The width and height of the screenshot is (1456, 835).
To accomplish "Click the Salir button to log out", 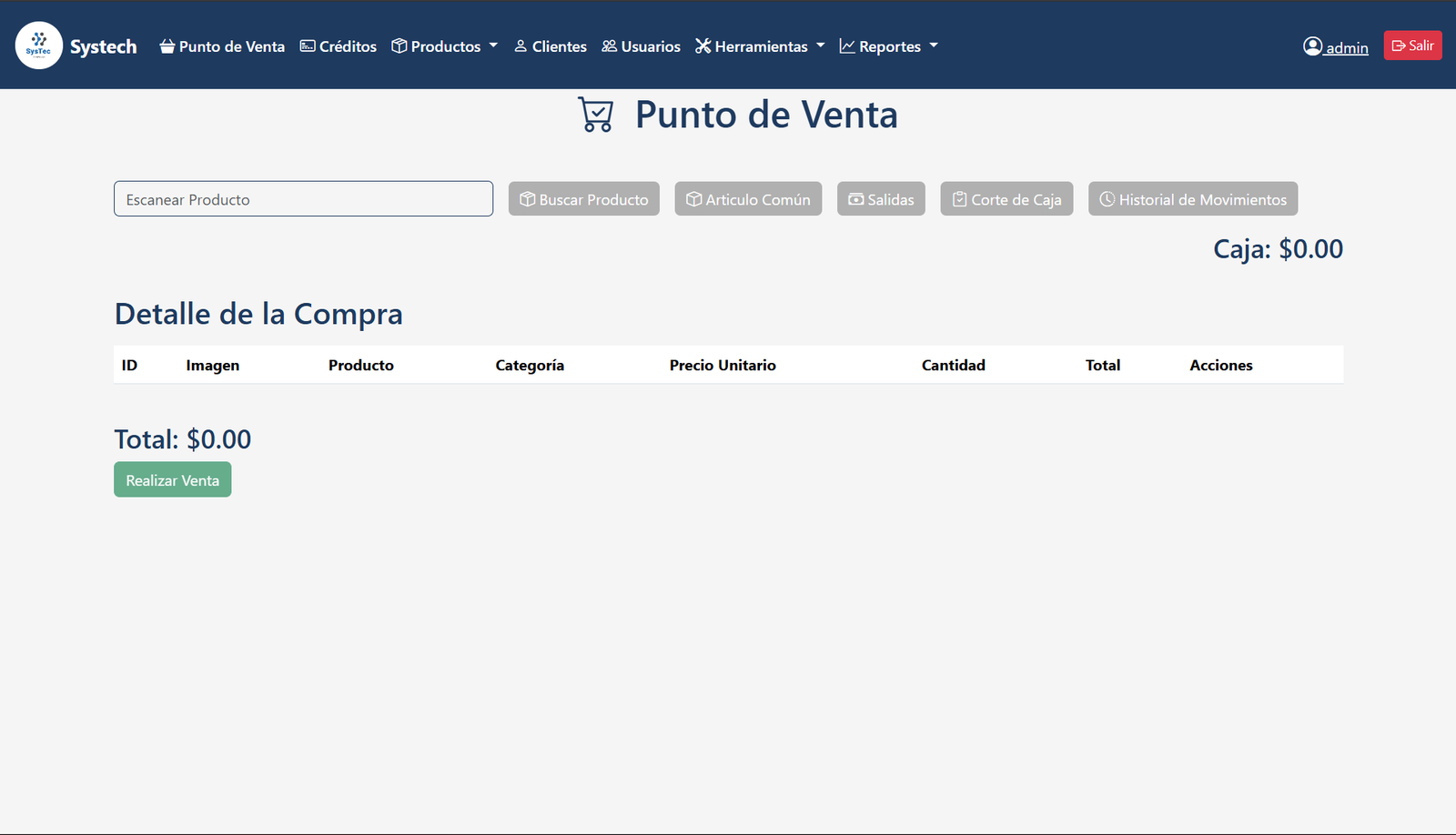I will coord(1412,45).
